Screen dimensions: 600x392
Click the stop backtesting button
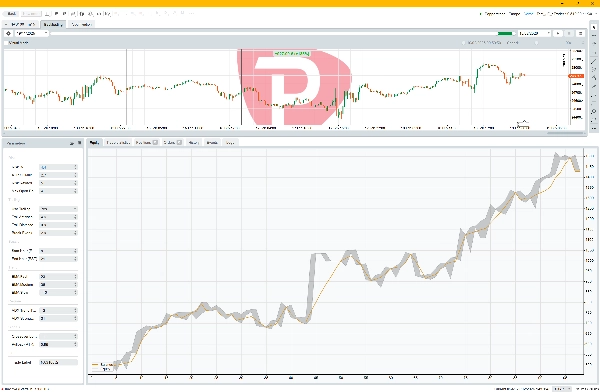click(x=569, y=33)
